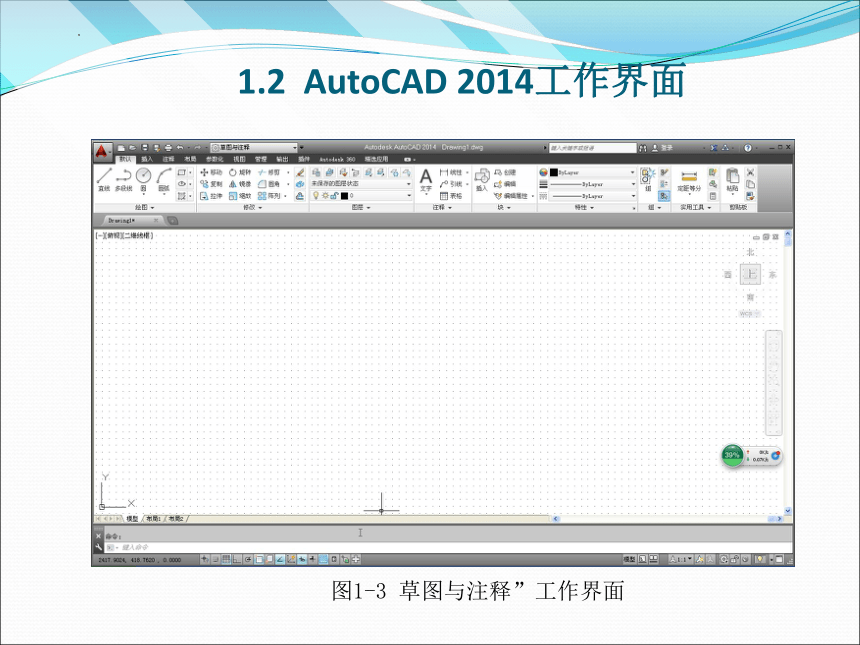Screen dimensions: 860x645
Task: Open the View (视图) ribbon tab
Action: [239, 159]
